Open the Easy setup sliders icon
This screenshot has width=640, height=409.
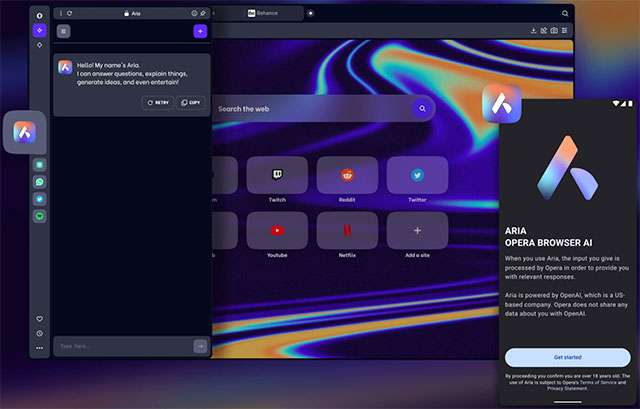(x=564, y=31)
